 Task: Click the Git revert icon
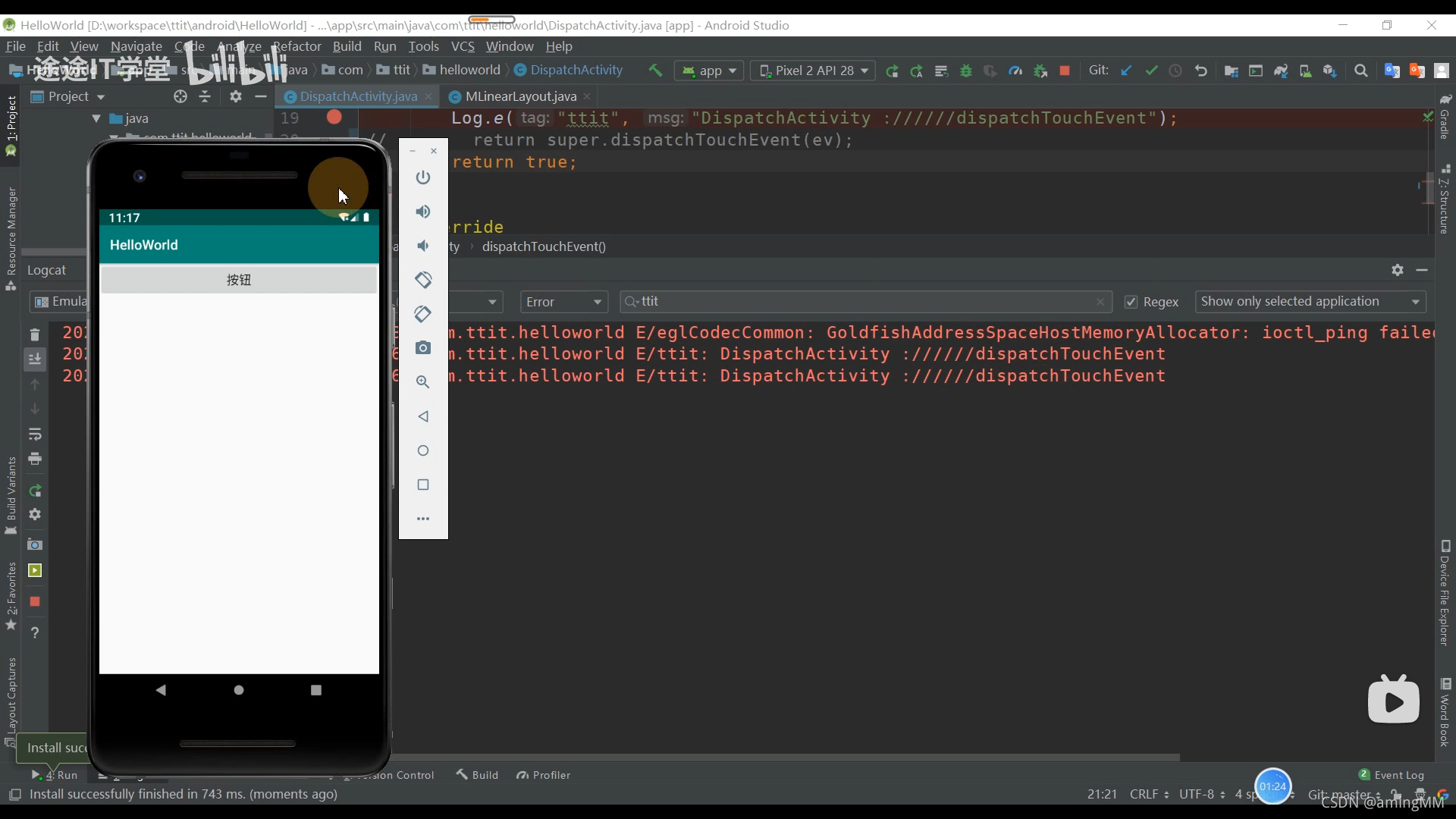[1201, 71]
